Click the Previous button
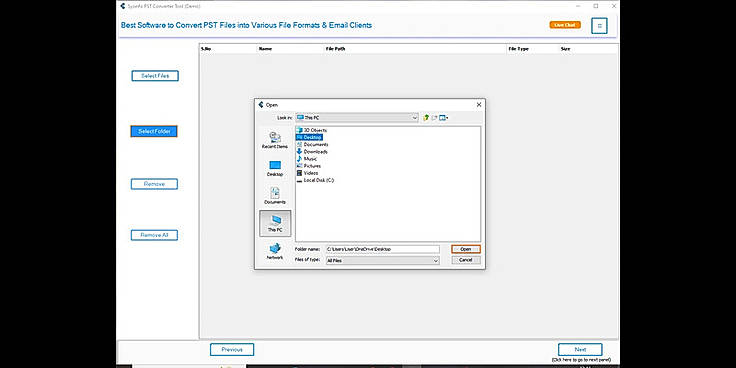736x368 pixels. tap(232, 350)
